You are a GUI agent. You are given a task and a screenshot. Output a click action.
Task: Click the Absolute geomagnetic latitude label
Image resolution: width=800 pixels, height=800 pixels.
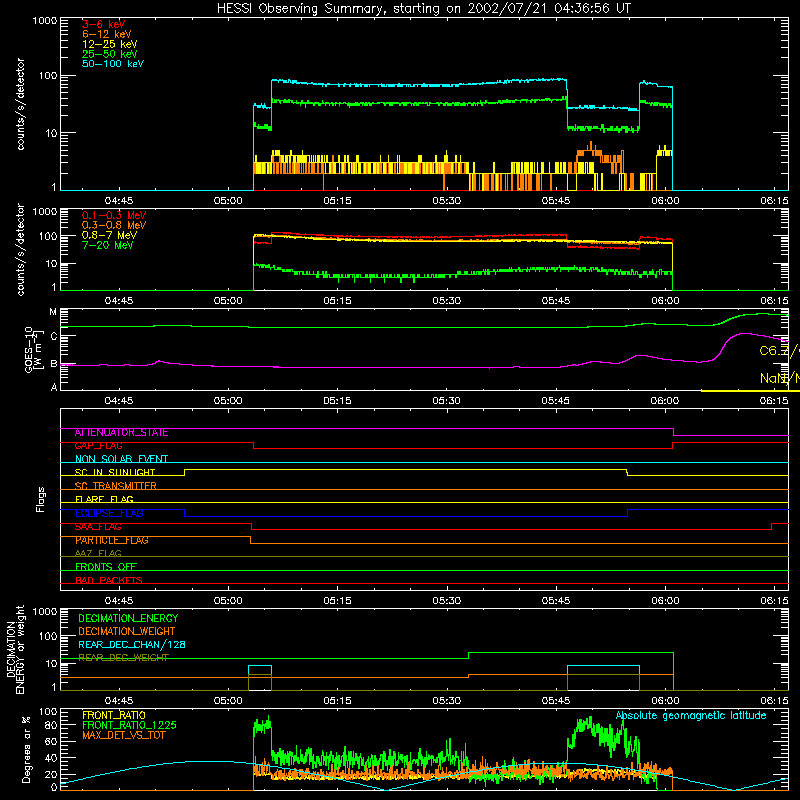coord(691,716)
